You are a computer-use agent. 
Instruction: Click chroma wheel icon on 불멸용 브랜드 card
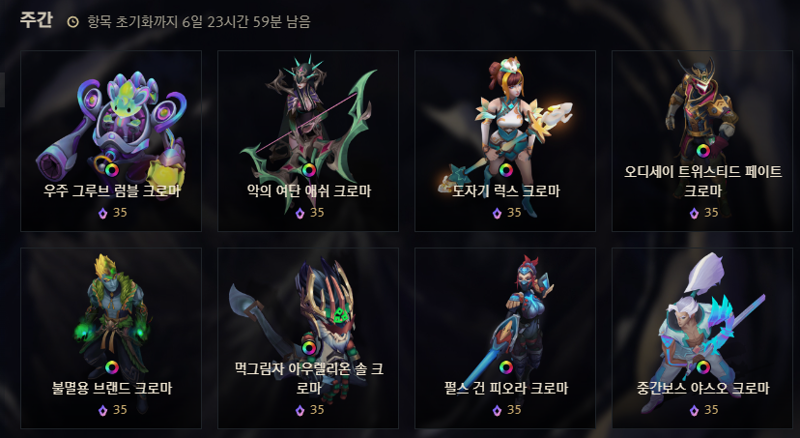112,367
